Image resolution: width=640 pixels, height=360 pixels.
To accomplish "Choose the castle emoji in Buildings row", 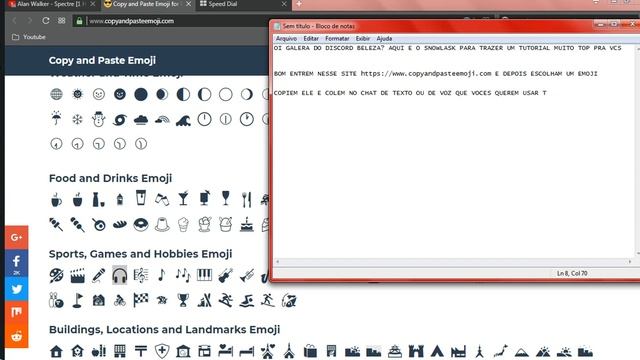I will (416, 351).
